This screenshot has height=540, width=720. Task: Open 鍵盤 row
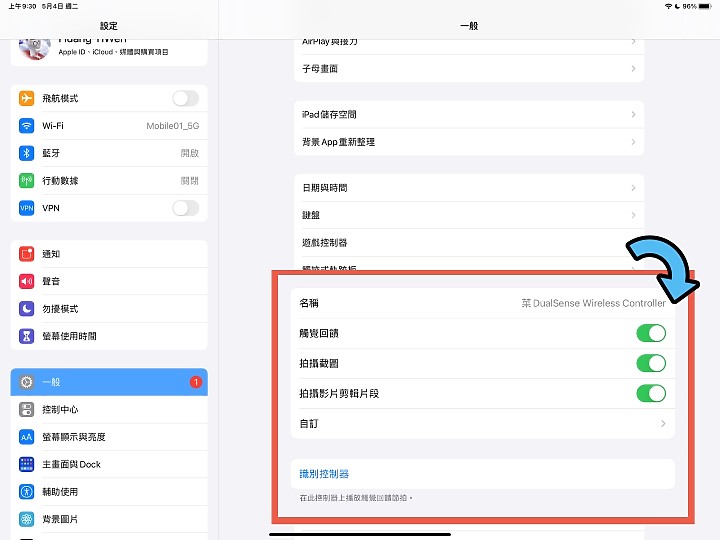[469, 215]
